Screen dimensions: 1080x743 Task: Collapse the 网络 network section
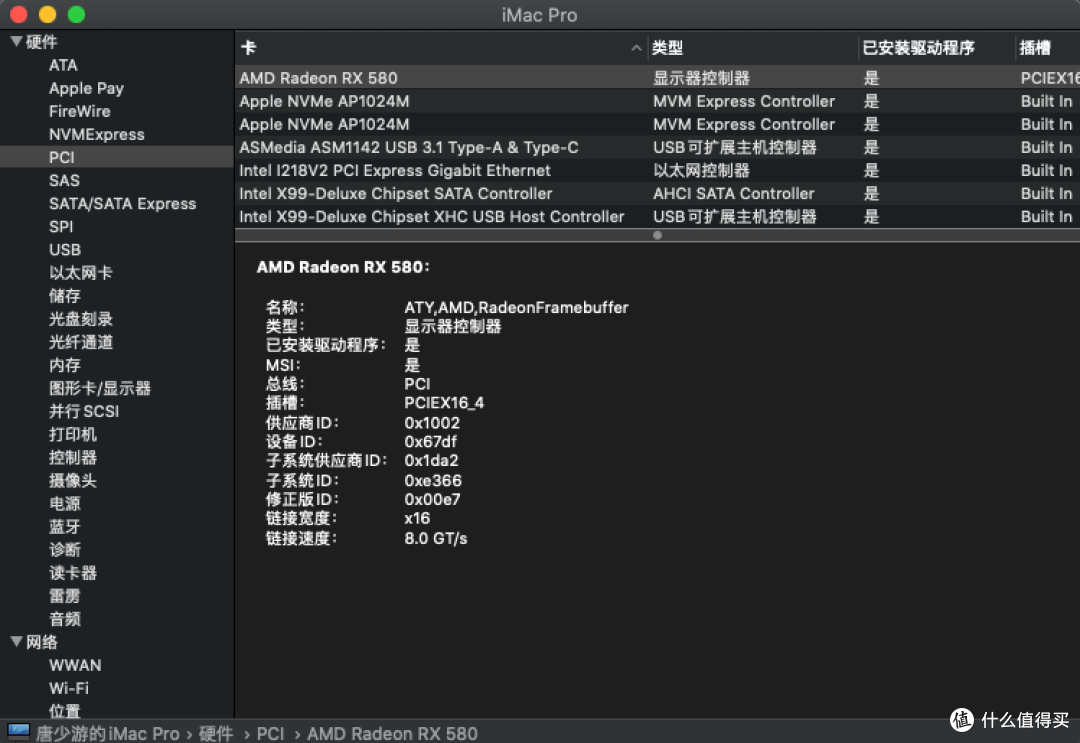(17, 642)
